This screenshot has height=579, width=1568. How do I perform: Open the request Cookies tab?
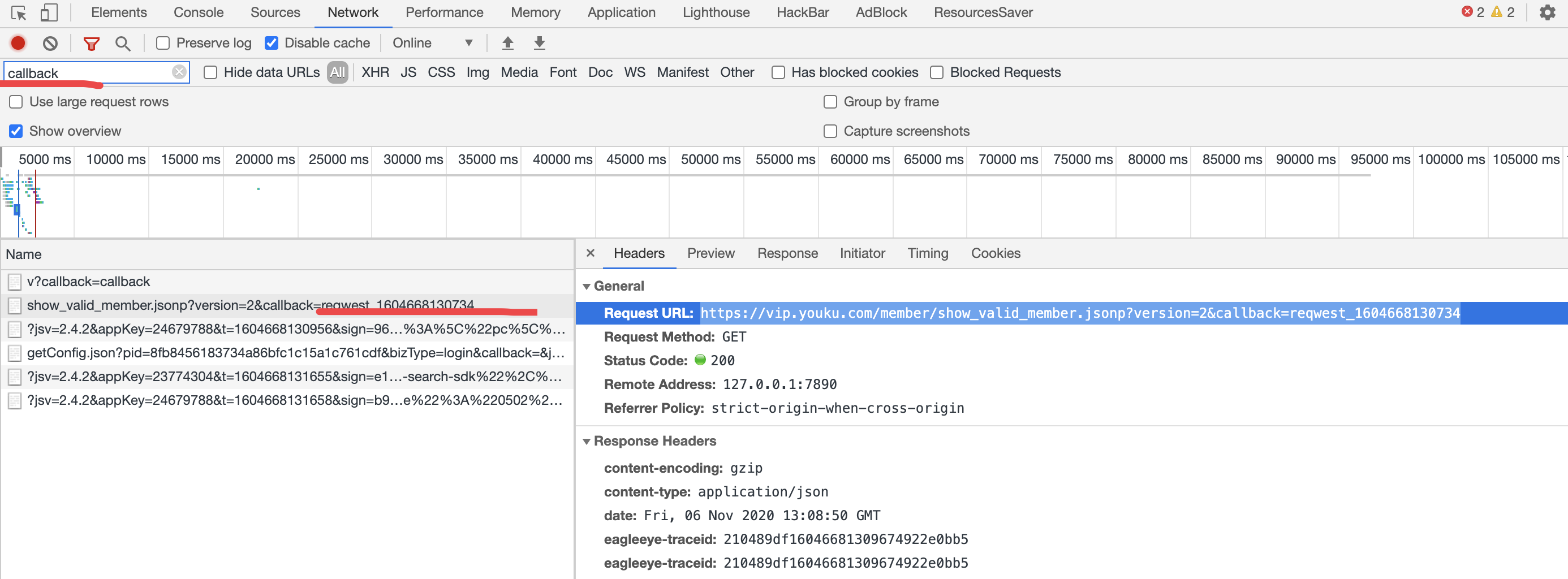point(995,253)
